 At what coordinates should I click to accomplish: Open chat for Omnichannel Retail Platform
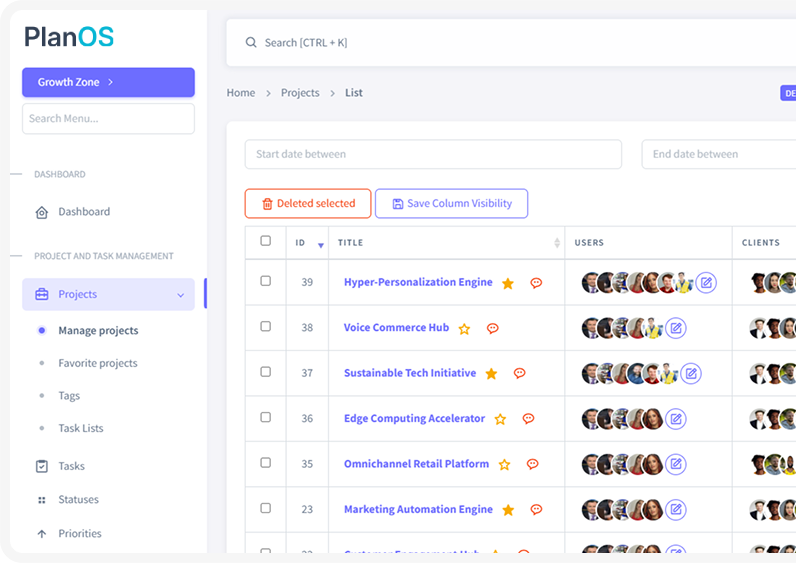tap(532, 464)
